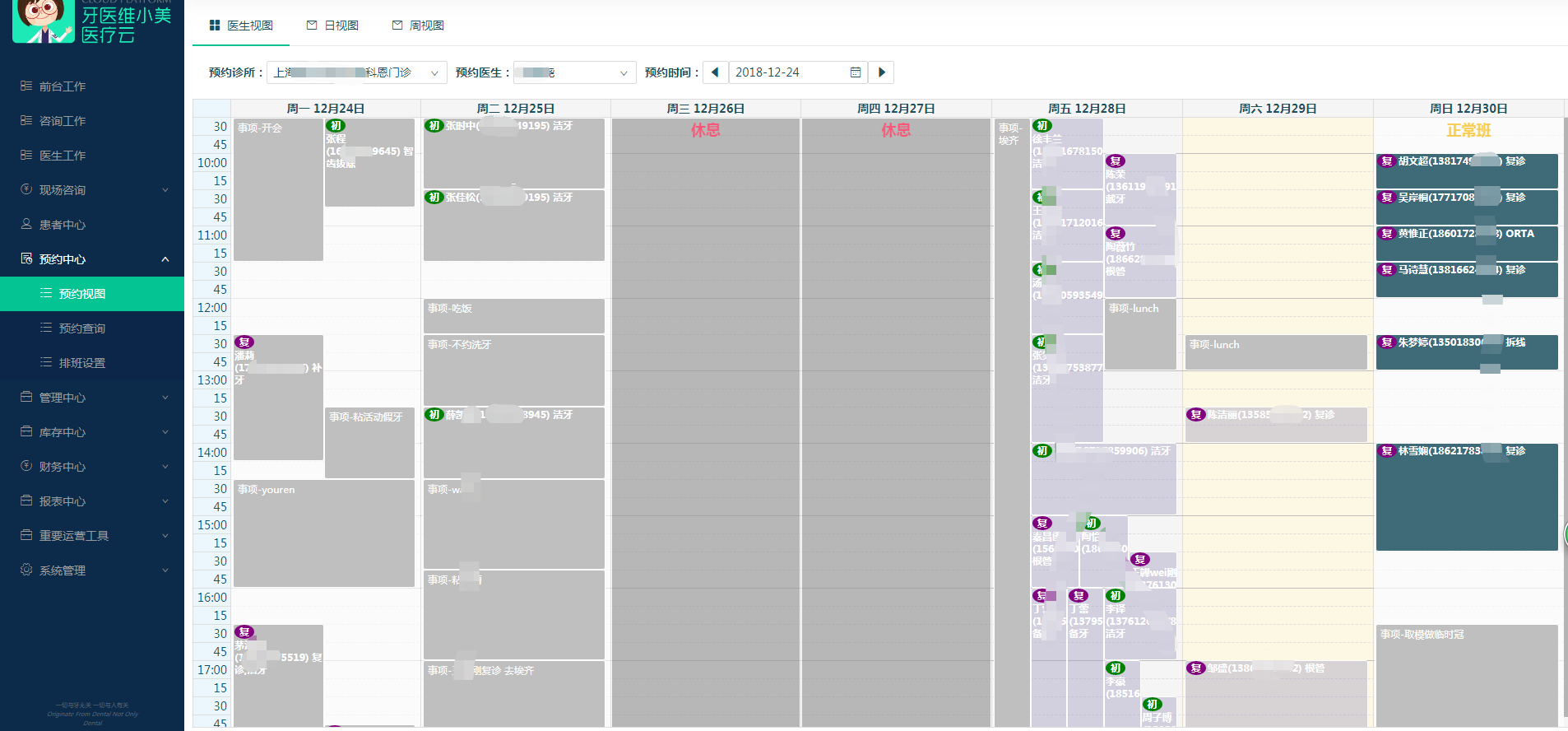
Task: Click the 预约中心 calendar icon
Action: [x=26, y=258]
